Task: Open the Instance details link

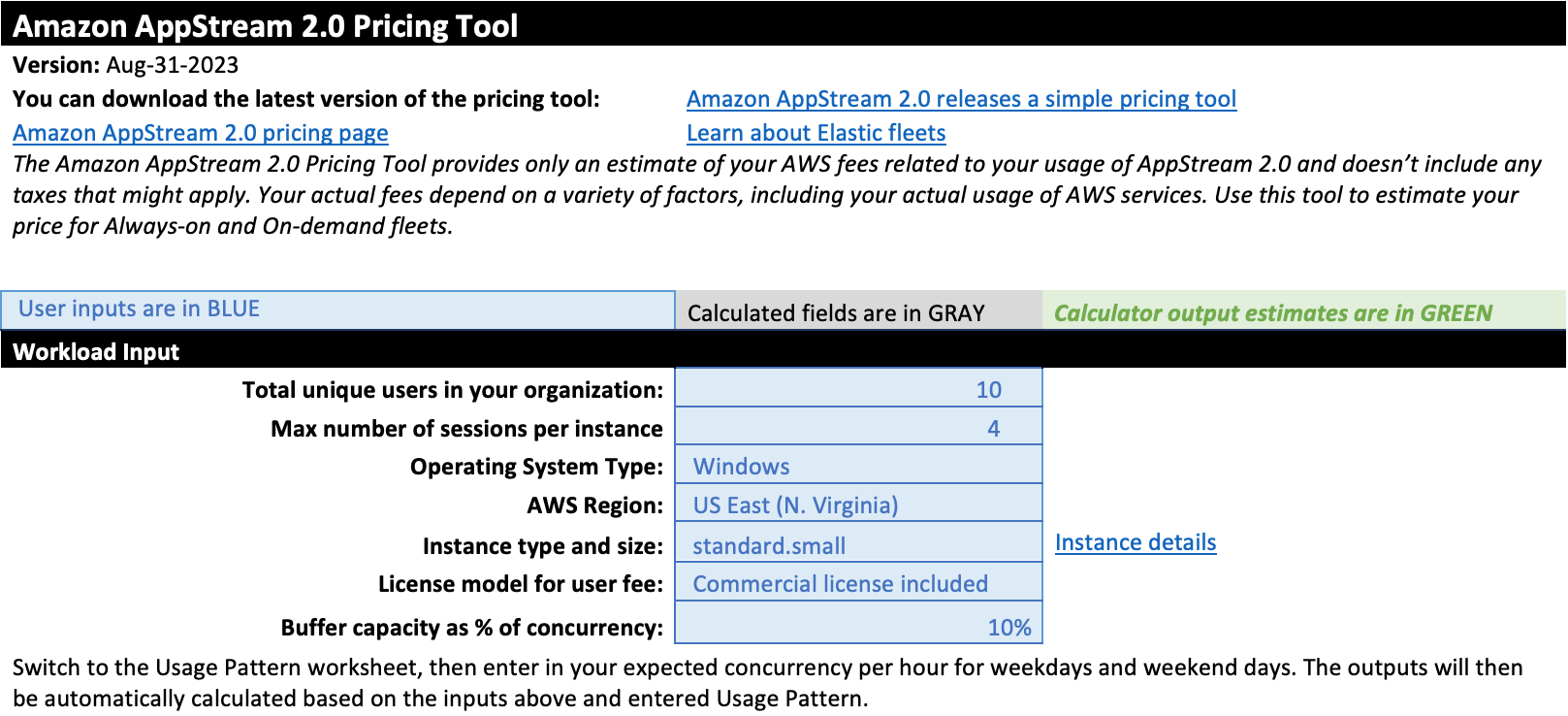Action: coord(1136,542)
